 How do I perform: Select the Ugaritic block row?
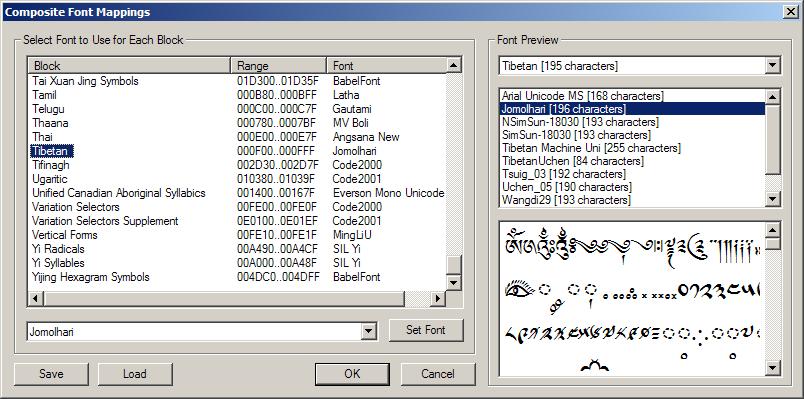(x=49, y=179)
